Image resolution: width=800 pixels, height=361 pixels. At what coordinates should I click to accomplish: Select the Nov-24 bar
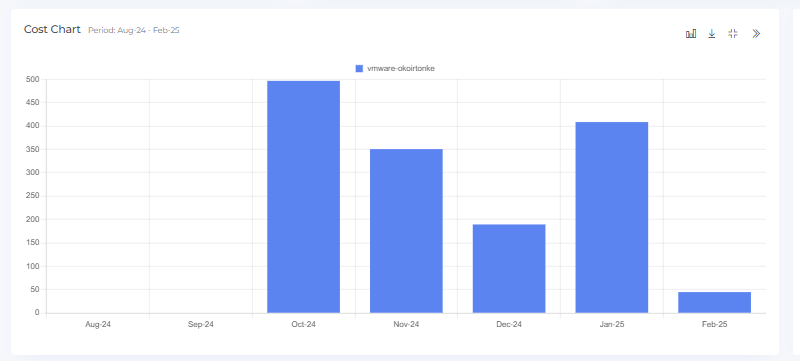click(x=406, y=231)
